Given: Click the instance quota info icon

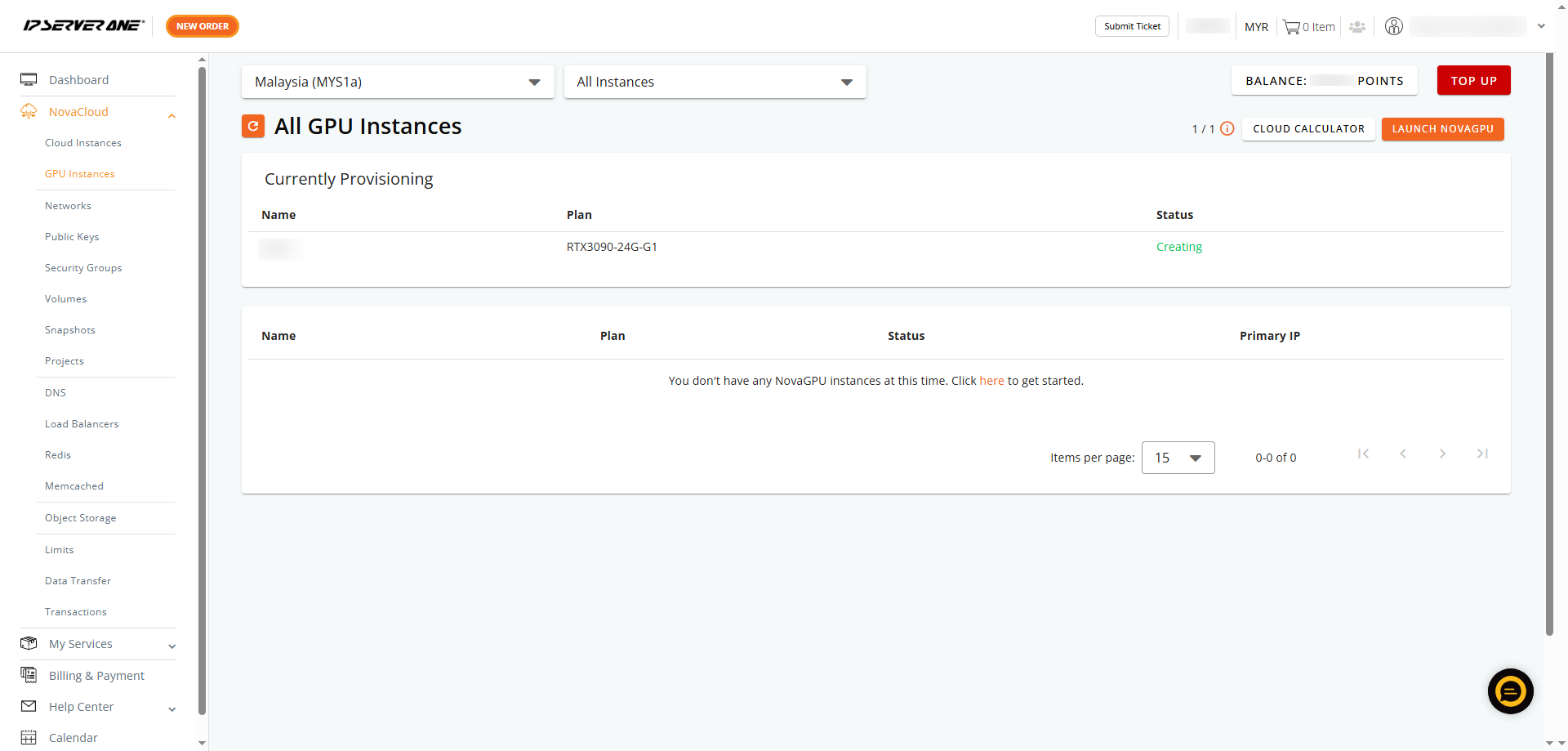Looking at the screenshot, I should (x=1227, y=128).
